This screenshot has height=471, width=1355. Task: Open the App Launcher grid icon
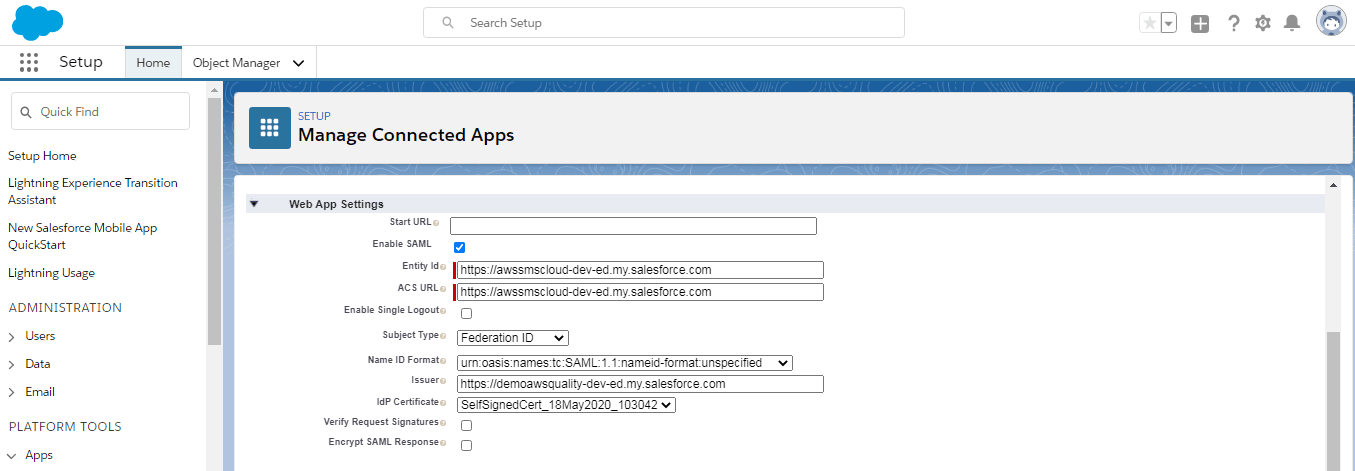coord(29,63)
